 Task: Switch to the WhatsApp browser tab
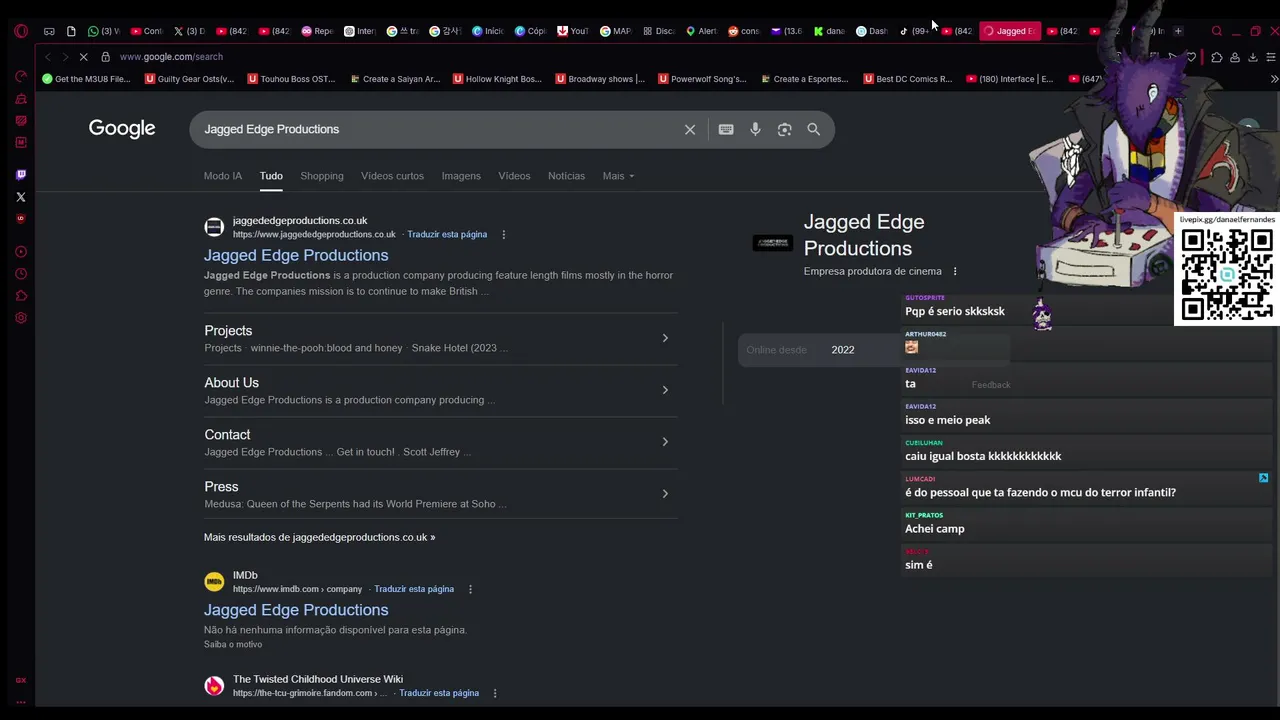click(103, 31)
